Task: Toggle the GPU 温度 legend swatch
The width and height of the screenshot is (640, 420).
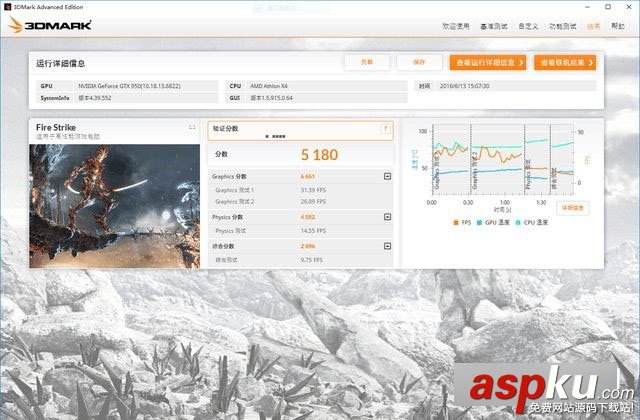Action: point(479,222)
